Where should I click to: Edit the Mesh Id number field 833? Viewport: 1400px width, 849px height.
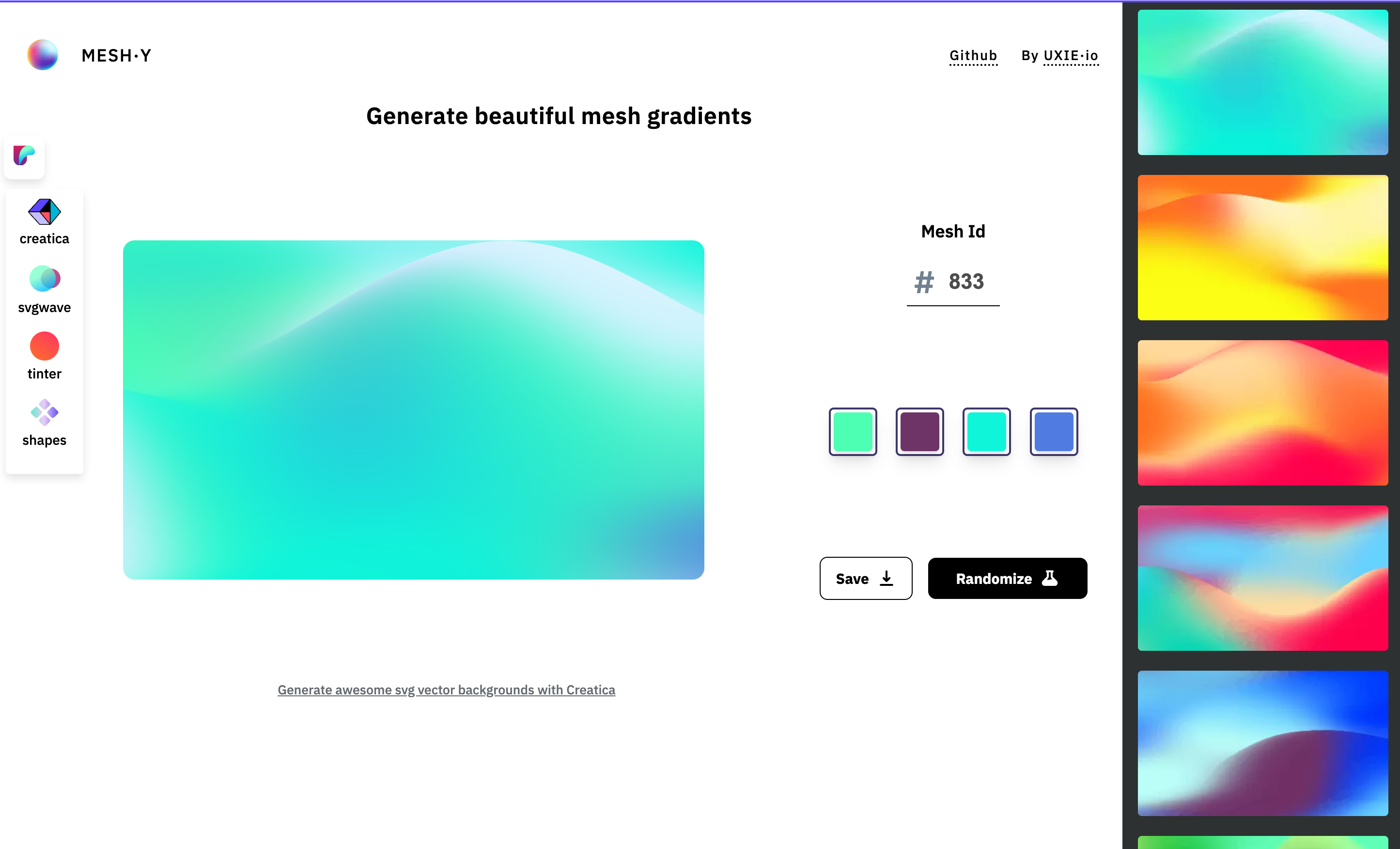tap(966, 282)
